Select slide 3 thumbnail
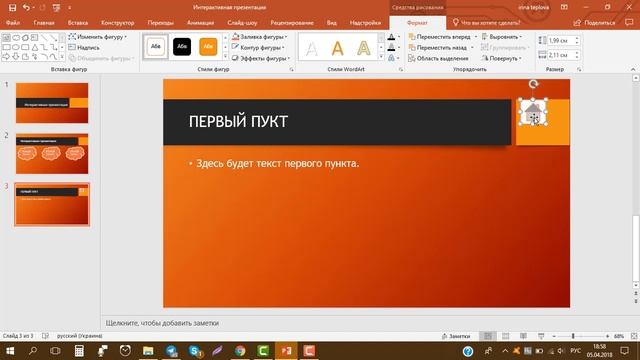The height and width of the screenshot is (360, 640). tap(52, 204)
